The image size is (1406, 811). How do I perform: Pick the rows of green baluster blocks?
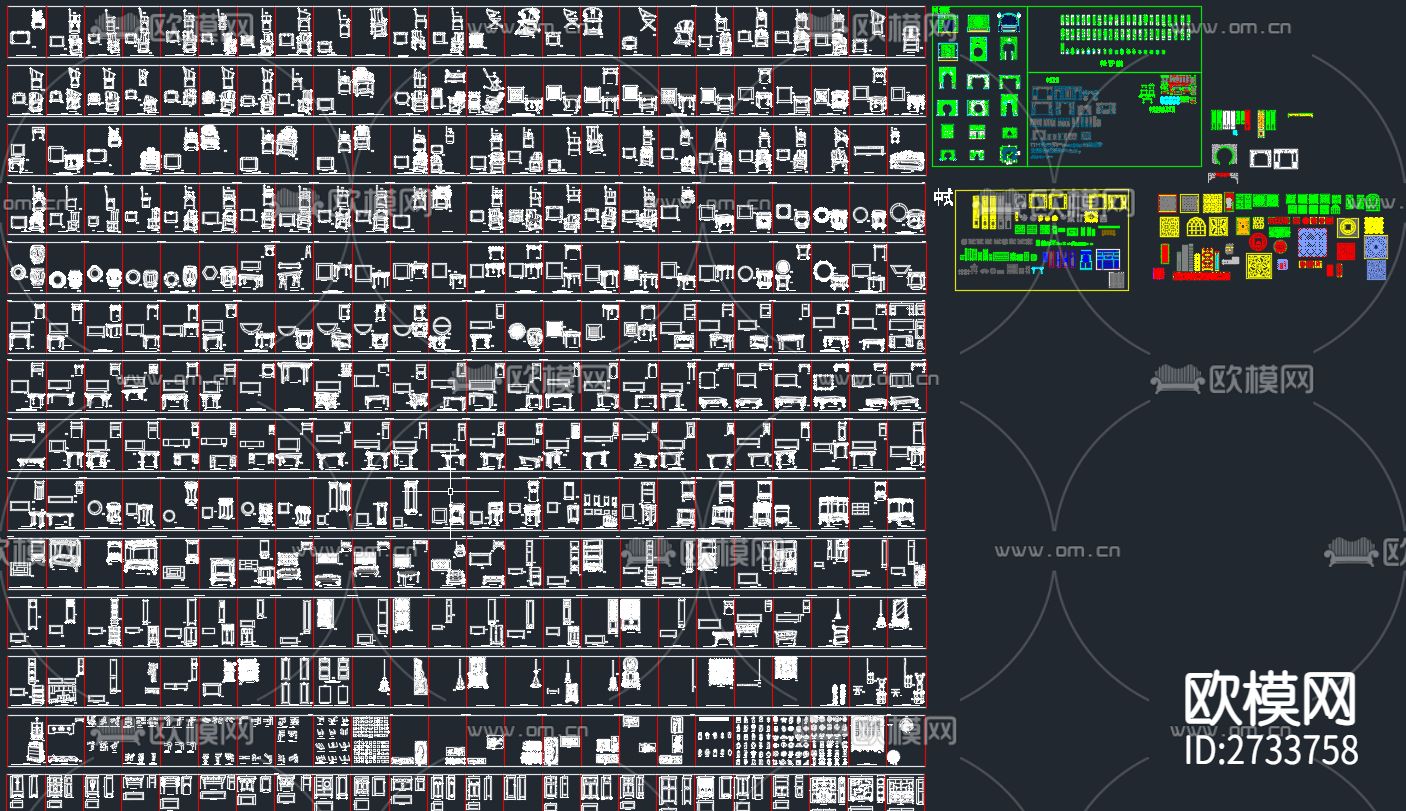(1125, 34)
